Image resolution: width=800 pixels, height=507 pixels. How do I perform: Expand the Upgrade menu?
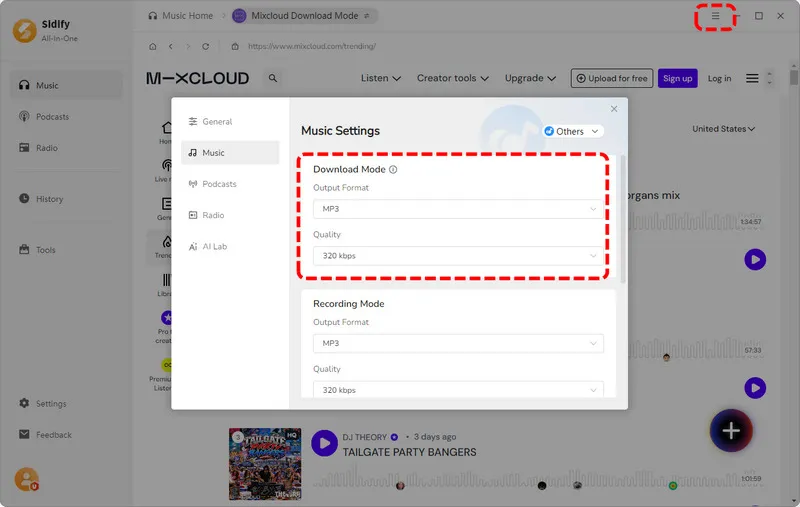point(530,78)
